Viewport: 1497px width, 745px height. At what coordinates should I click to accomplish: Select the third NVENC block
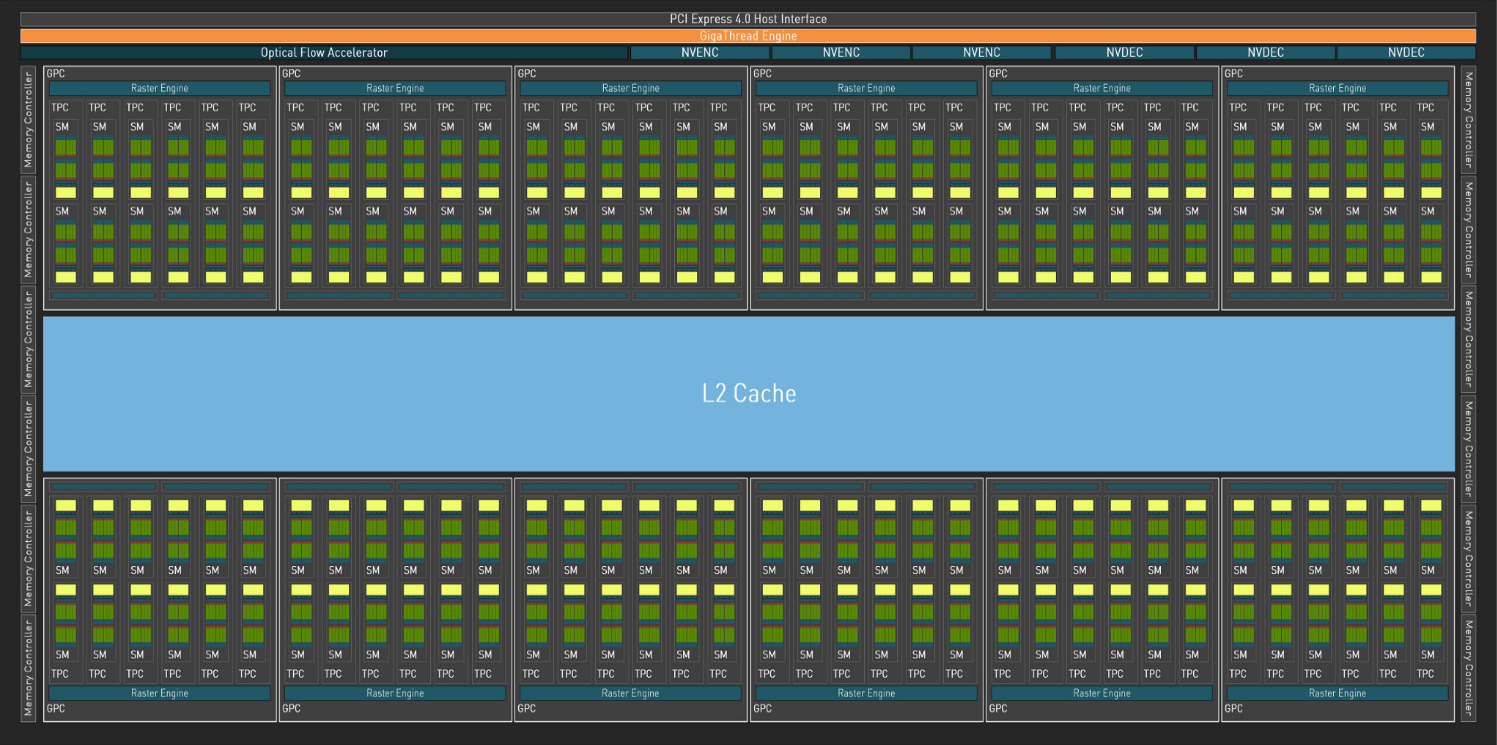[981, 52]
